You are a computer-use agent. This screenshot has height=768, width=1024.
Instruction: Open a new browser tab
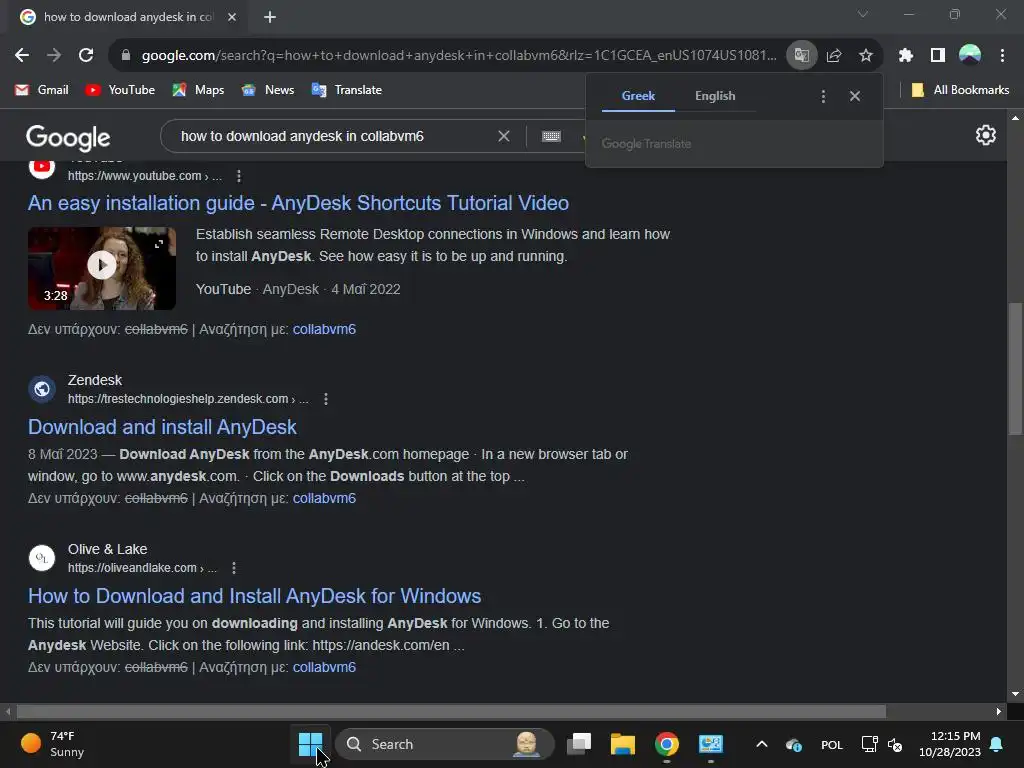coord(270,17)
